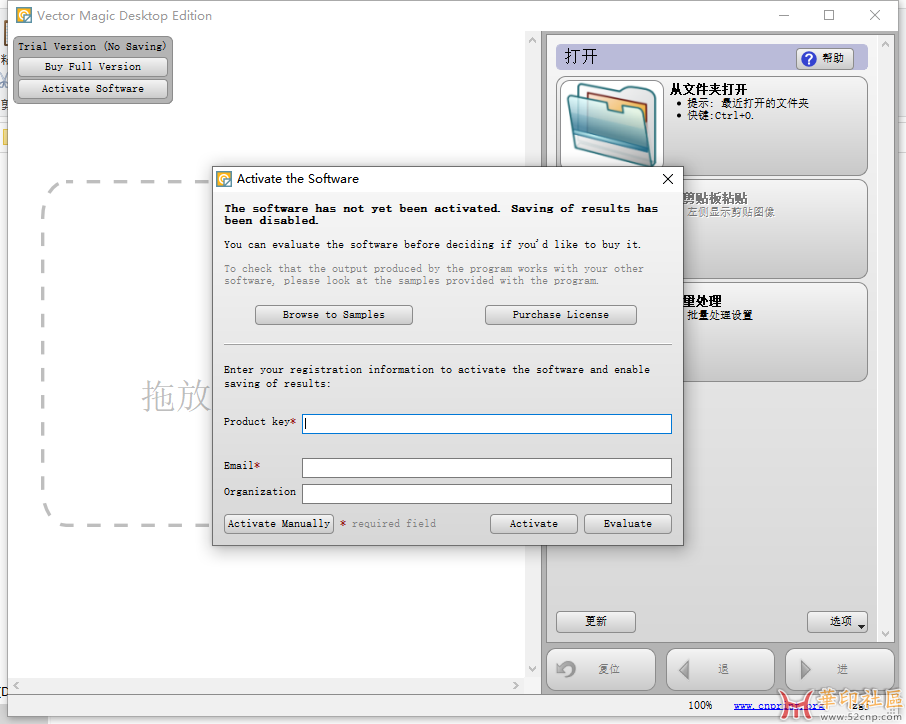This screenshot has width=906, height=724.
Task: Click the canvas scroll up arrow
Action: coord(533,40)
